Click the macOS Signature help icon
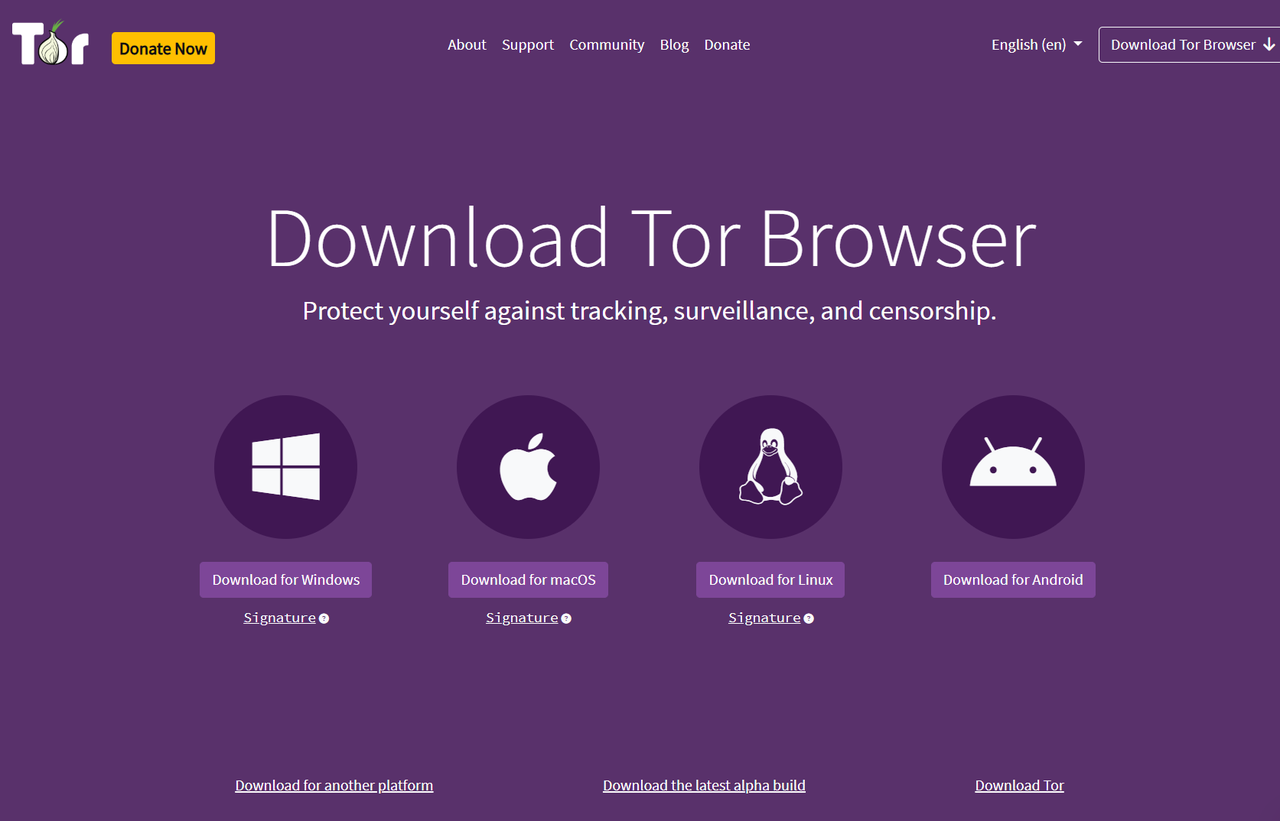 pyautogui.click(x=566, y=619)
